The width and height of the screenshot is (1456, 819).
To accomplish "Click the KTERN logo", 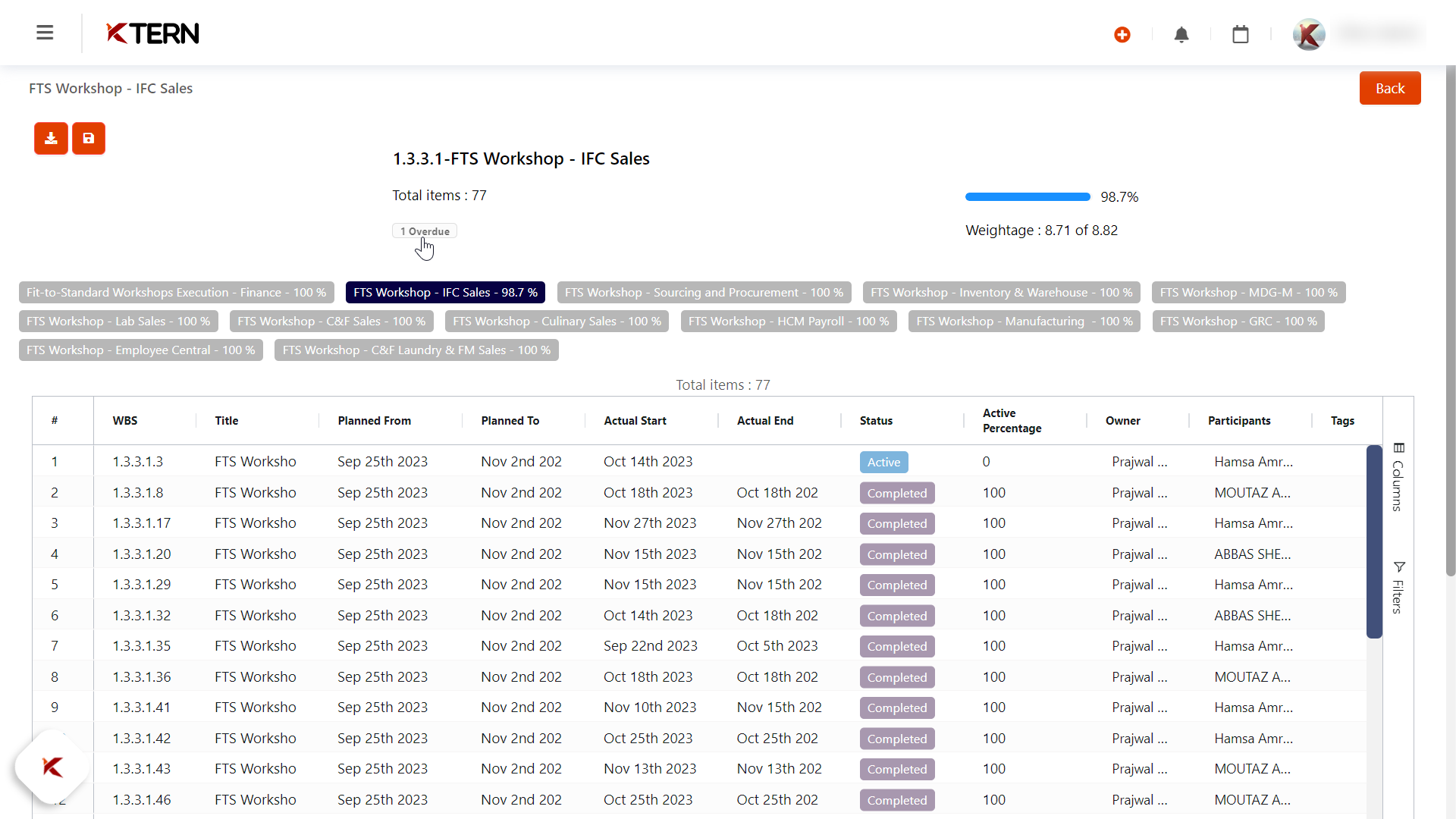I will point(152,33).
